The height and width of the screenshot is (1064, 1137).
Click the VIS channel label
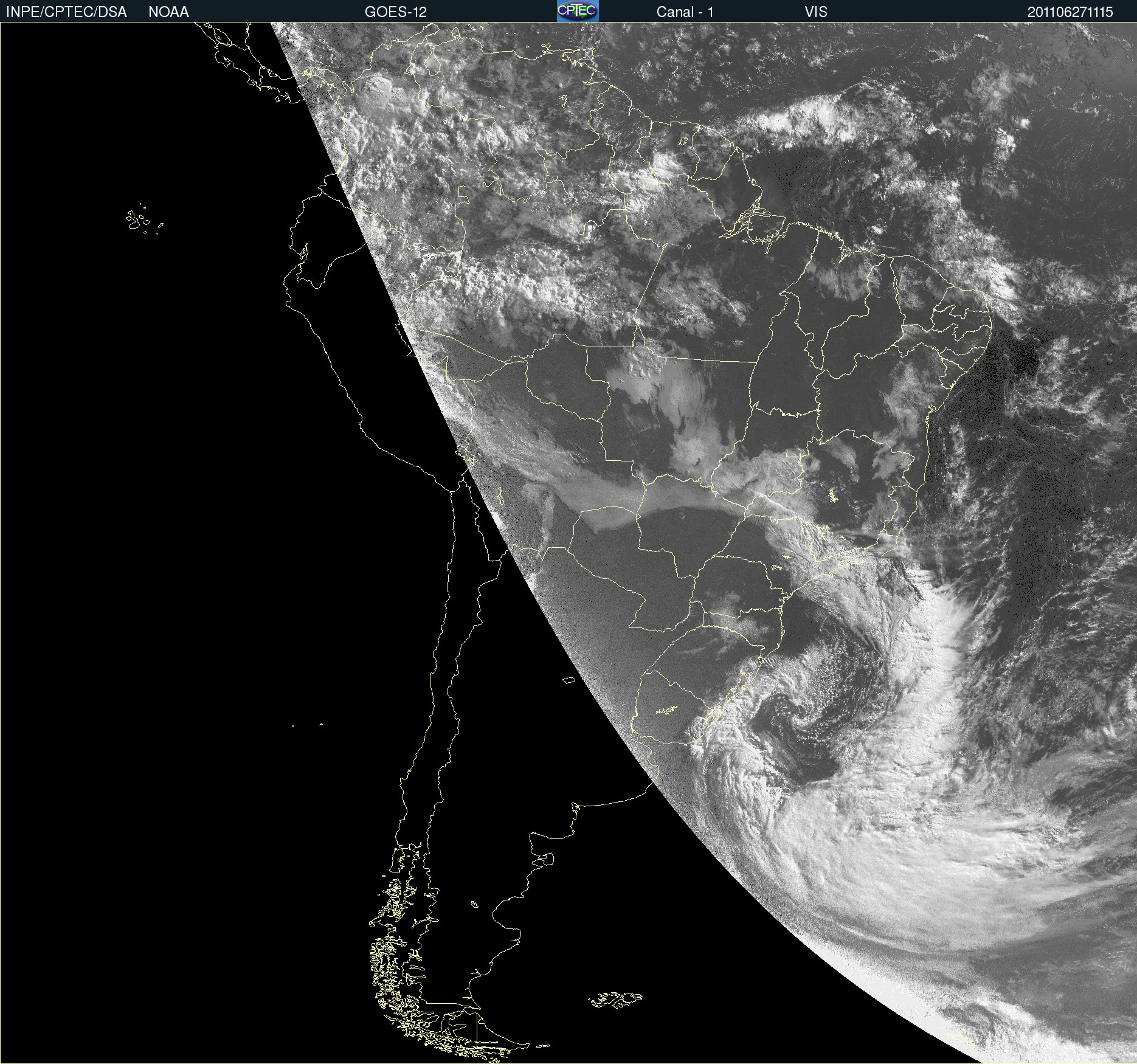[816, 12]
